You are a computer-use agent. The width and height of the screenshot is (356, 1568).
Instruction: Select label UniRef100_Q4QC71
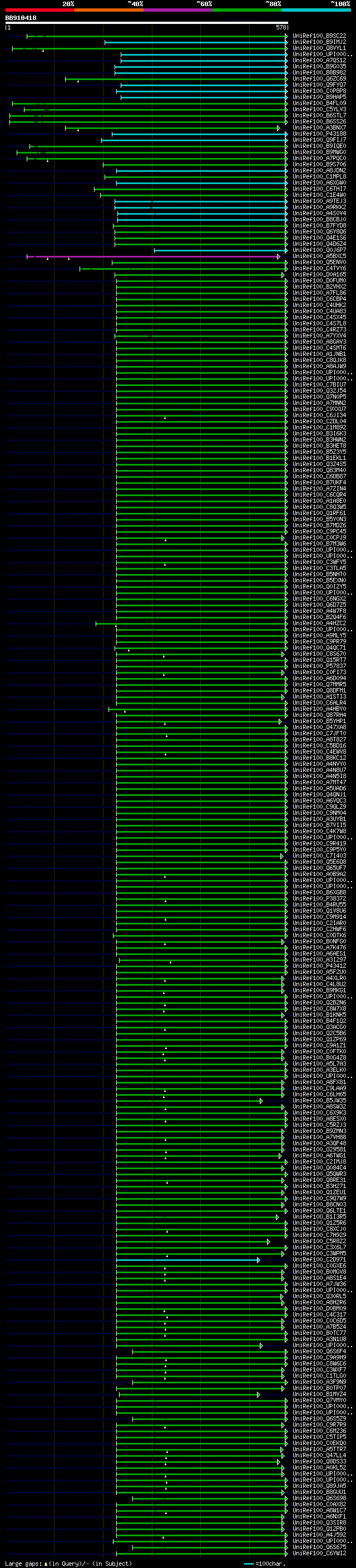[319, 647]
